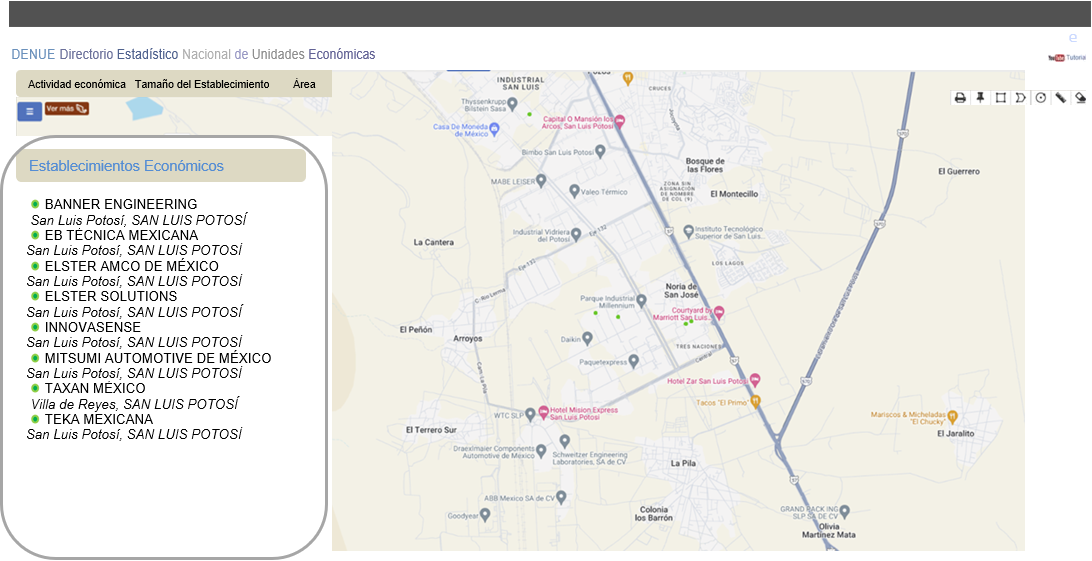The image size is (1092, 561).
Task: Click 'Villa de Reyes, SAN LUIS POTOSÍ' text
Action: 134,404
